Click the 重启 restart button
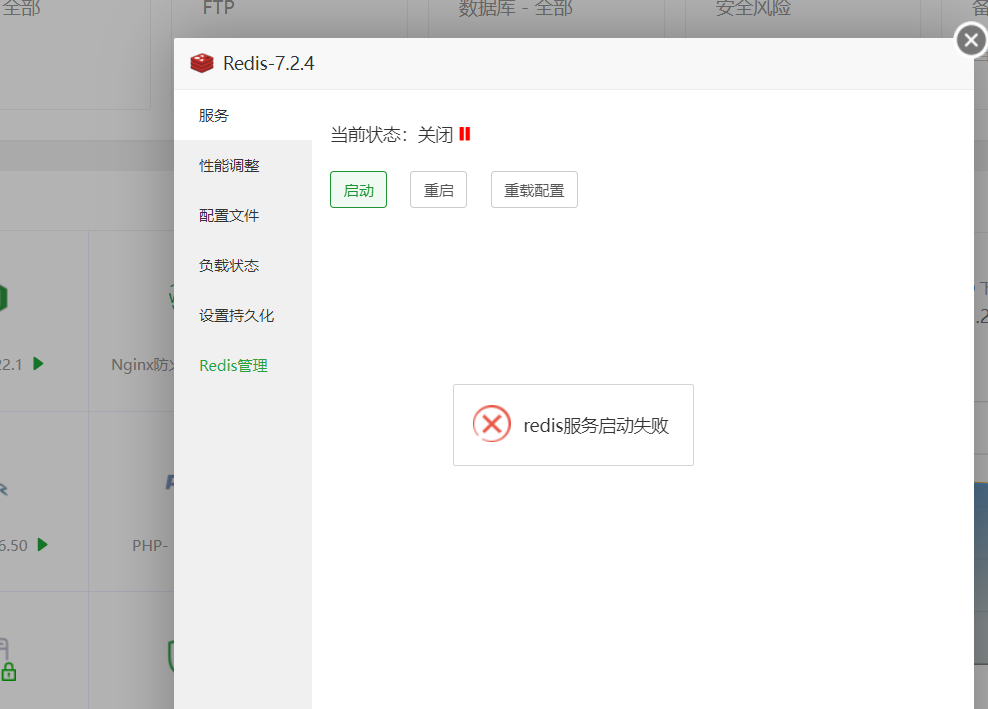The height and width of the screenshot is (709, 988). pos(439,190)
